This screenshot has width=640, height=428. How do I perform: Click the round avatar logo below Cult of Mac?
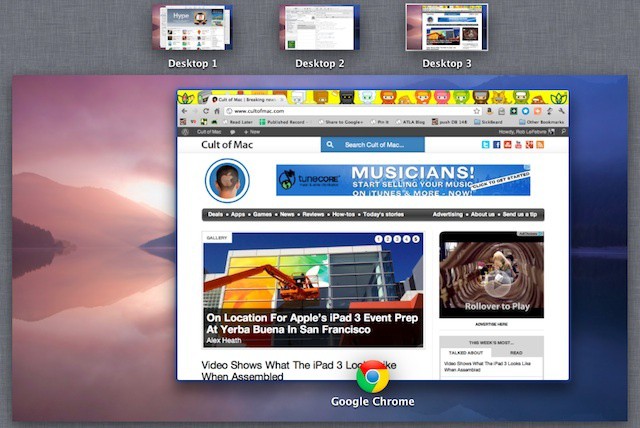226,181
